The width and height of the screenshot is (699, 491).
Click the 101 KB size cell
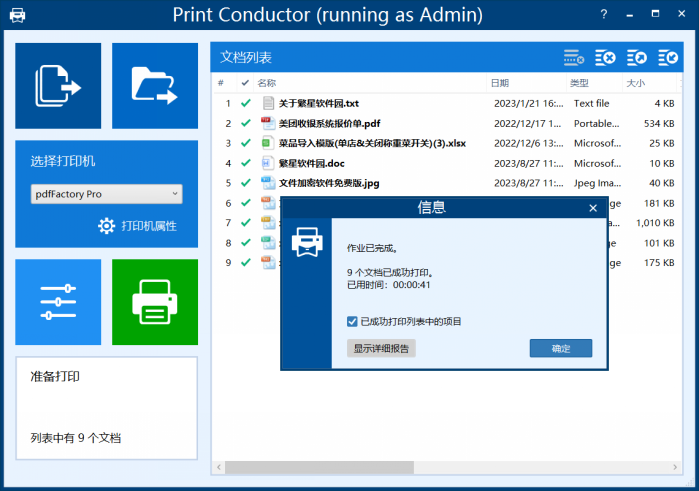coord(659,243)
